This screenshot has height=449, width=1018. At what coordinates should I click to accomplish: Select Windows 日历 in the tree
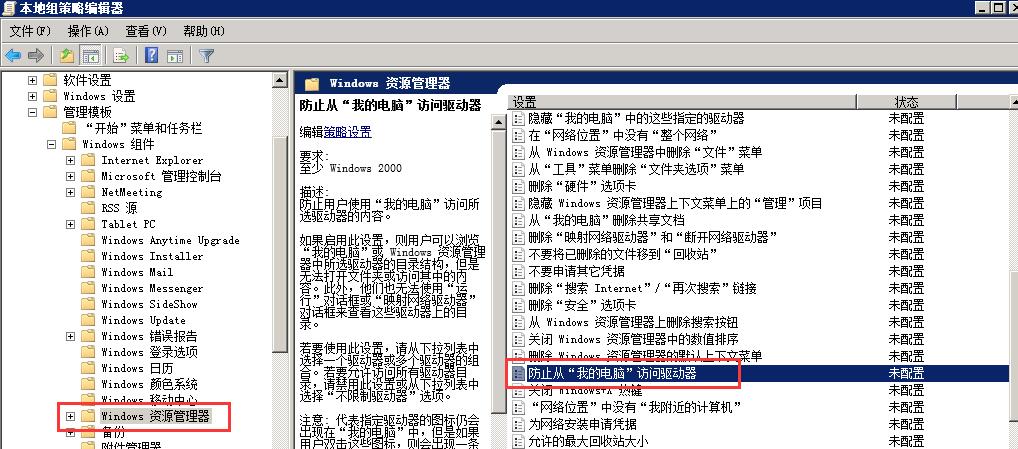coord(137,369)
